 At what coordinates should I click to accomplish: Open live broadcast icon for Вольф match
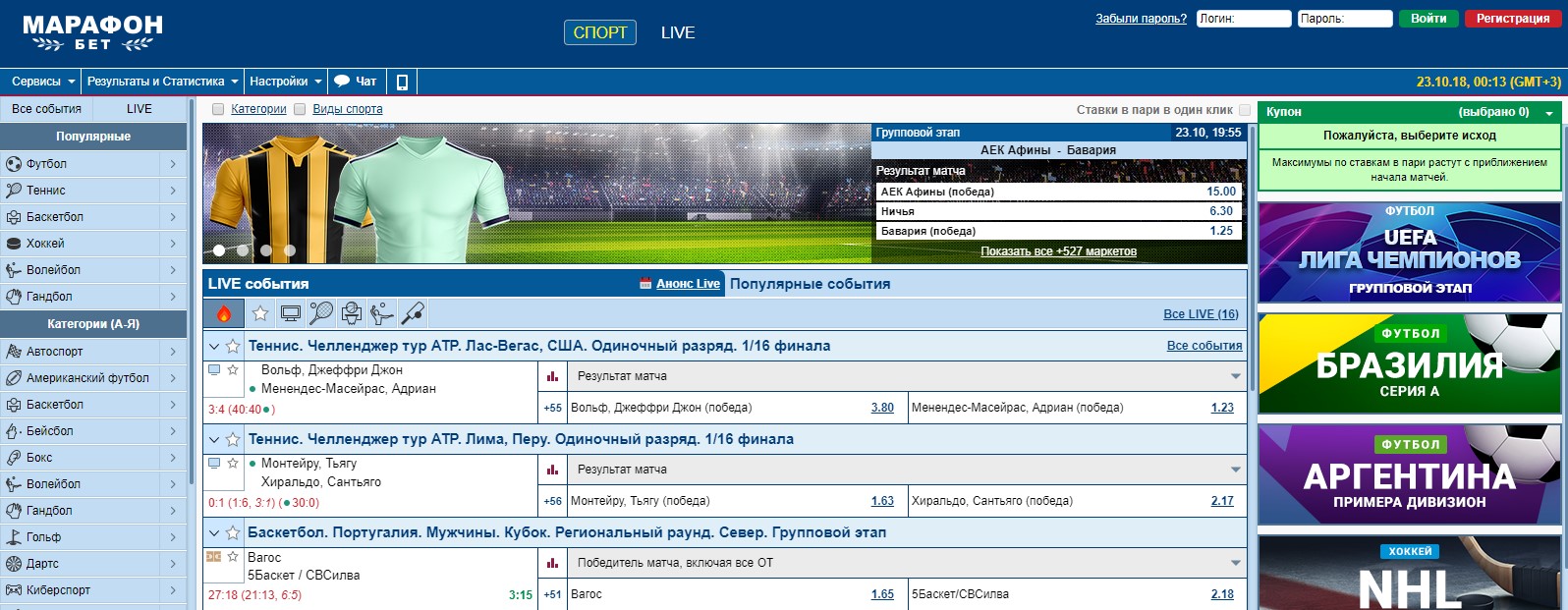point(214,370)
